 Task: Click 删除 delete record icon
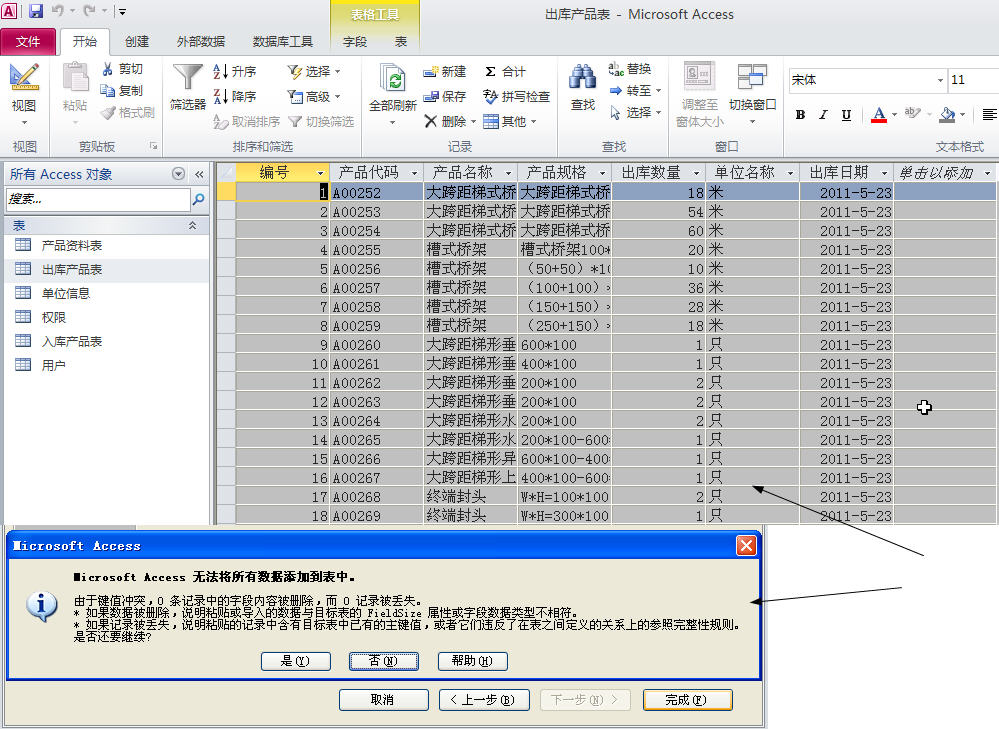(430, 121)
